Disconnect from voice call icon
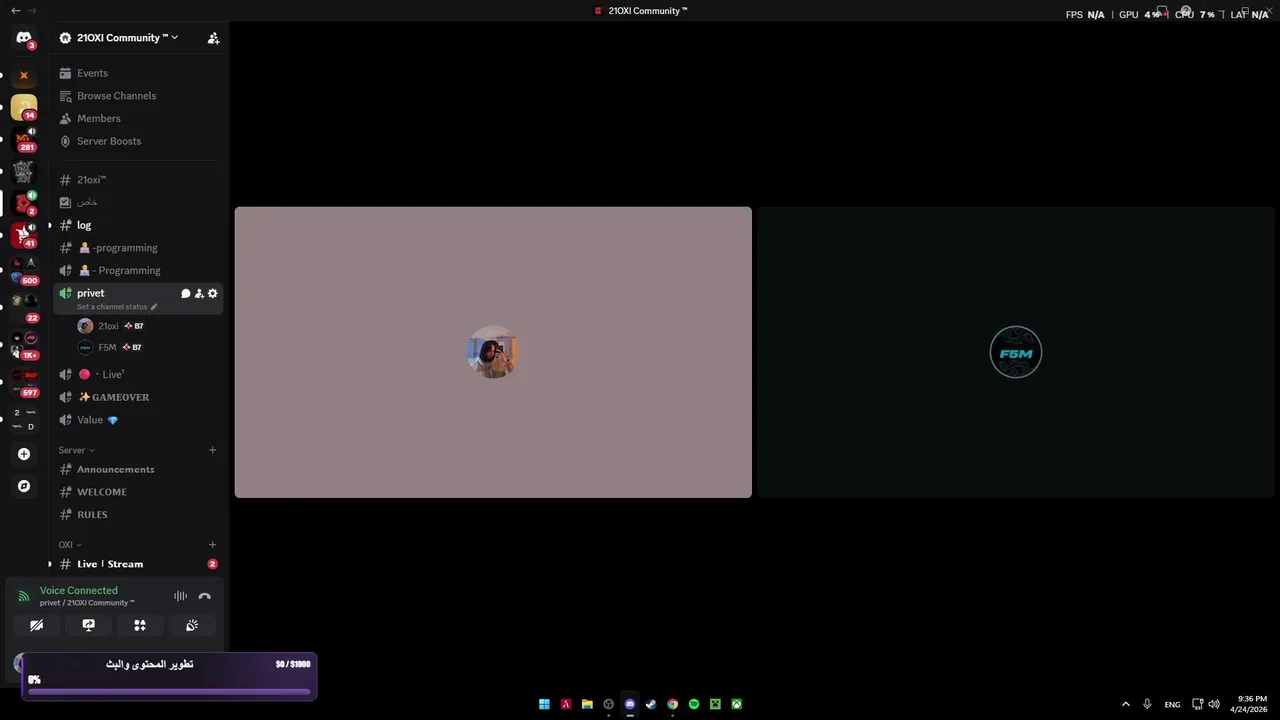This screenshot has width=1280, height=720. click(204, 596)
